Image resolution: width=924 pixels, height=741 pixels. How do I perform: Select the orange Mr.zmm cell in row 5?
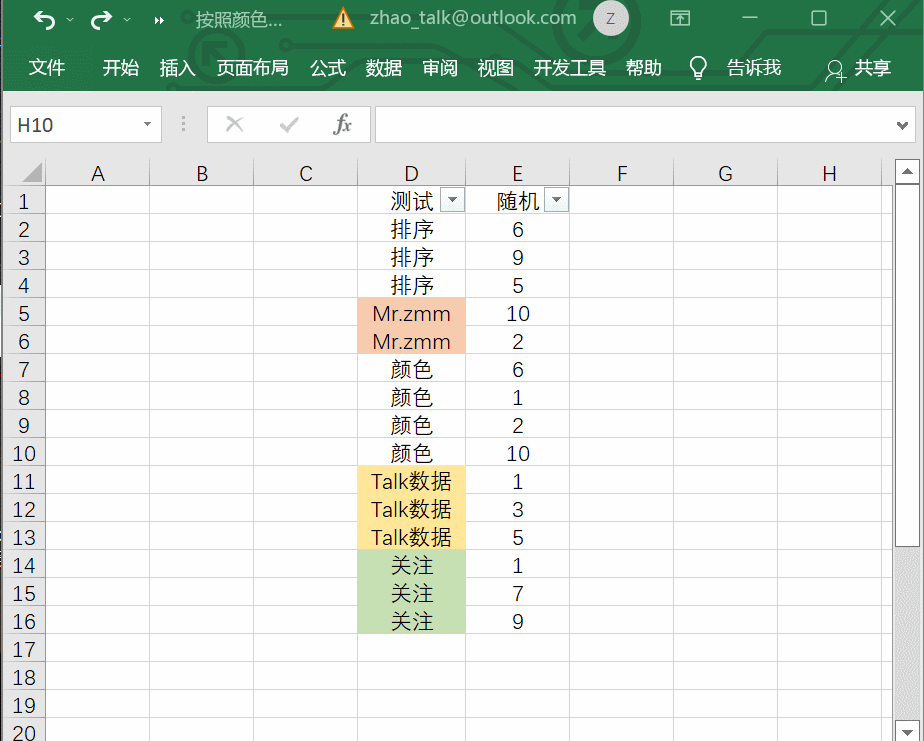click(411, 313)
